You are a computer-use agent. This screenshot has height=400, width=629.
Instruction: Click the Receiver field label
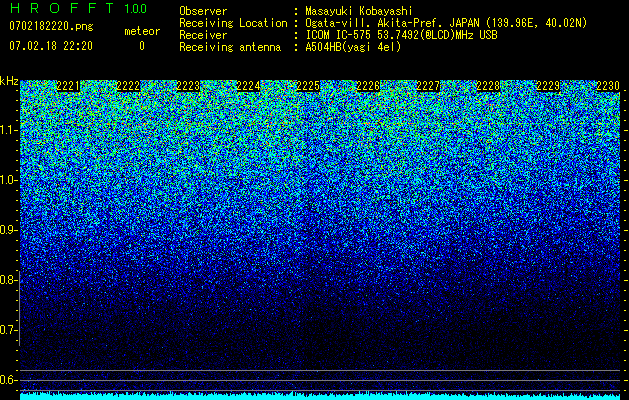[x=203, y=35]
